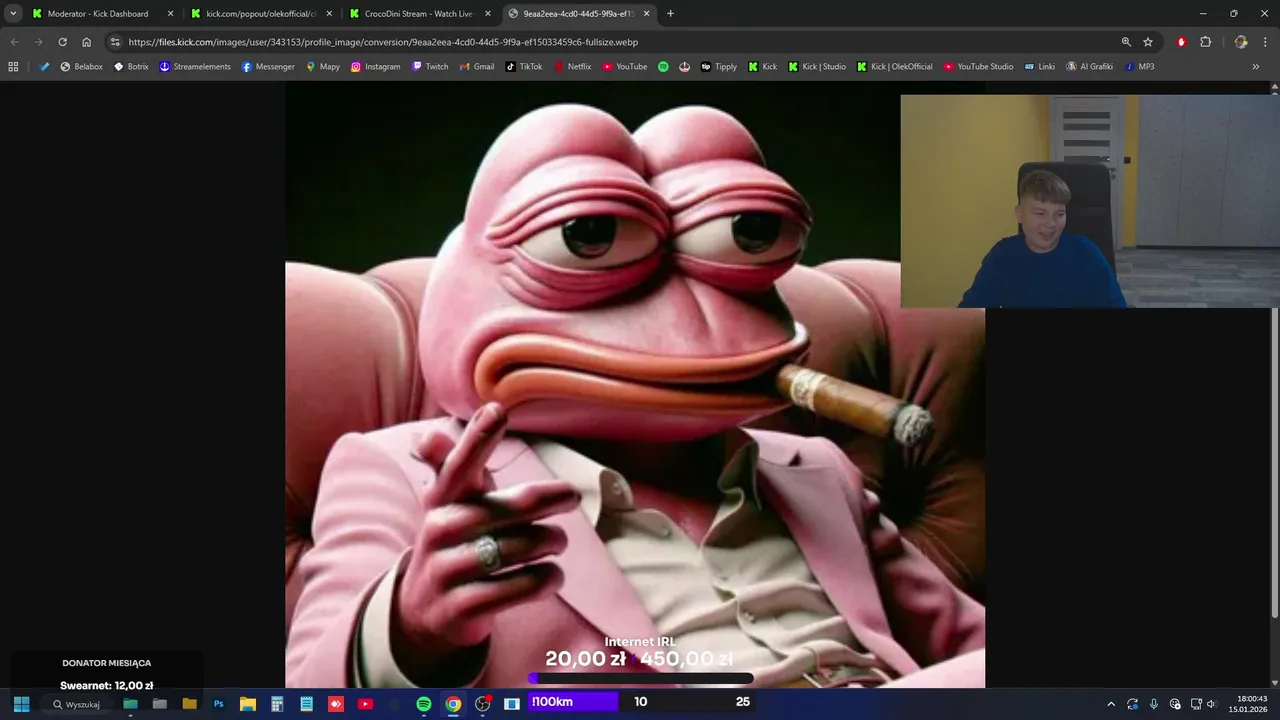1280x720 pixels.
Task: Close the kick.com/popout tab
Action: pyautogui.click(x=329, y=14)
